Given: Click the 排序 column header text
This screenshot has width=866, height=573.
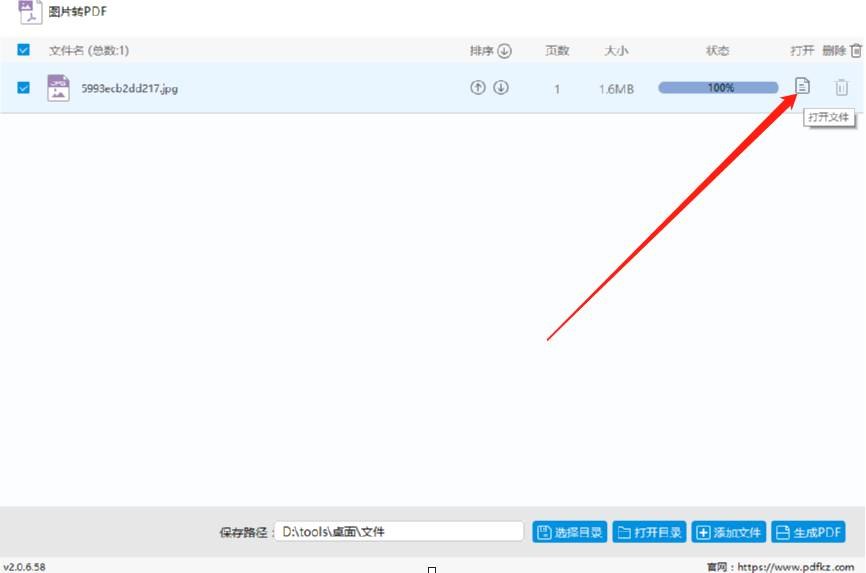Looking at the screenshot, I should 482,51.
